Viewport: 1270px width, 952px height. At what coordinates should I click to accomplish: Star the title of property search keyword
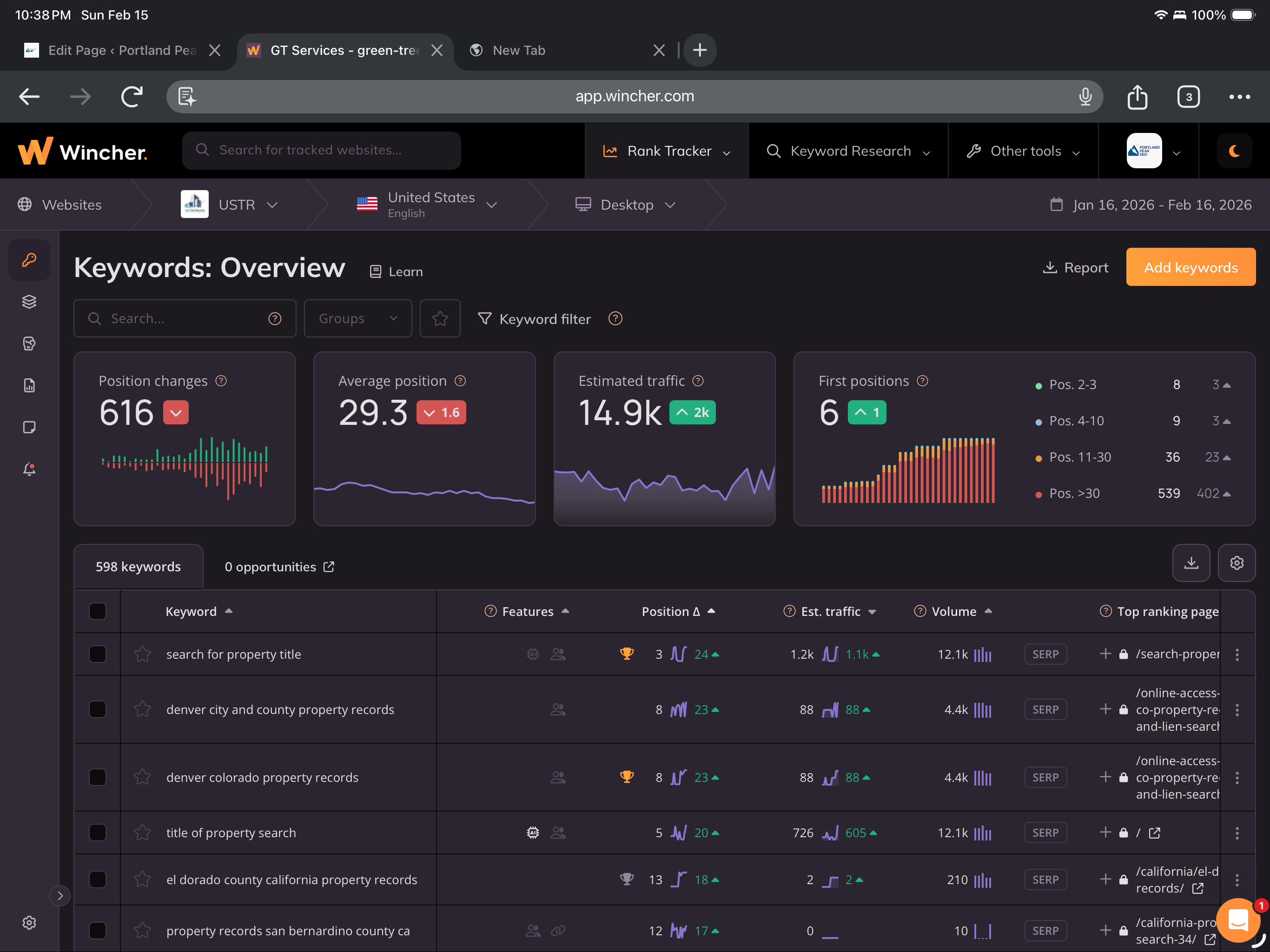click(142, 833)
